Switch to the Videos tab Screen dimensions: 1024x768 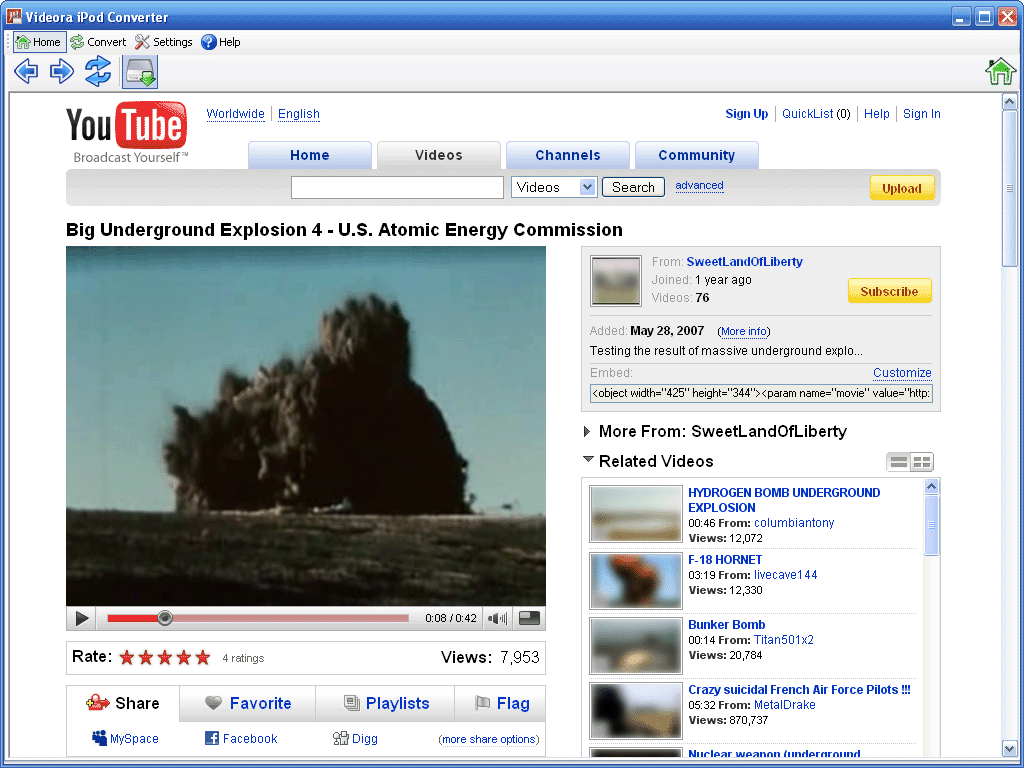[x=439, y=155]
